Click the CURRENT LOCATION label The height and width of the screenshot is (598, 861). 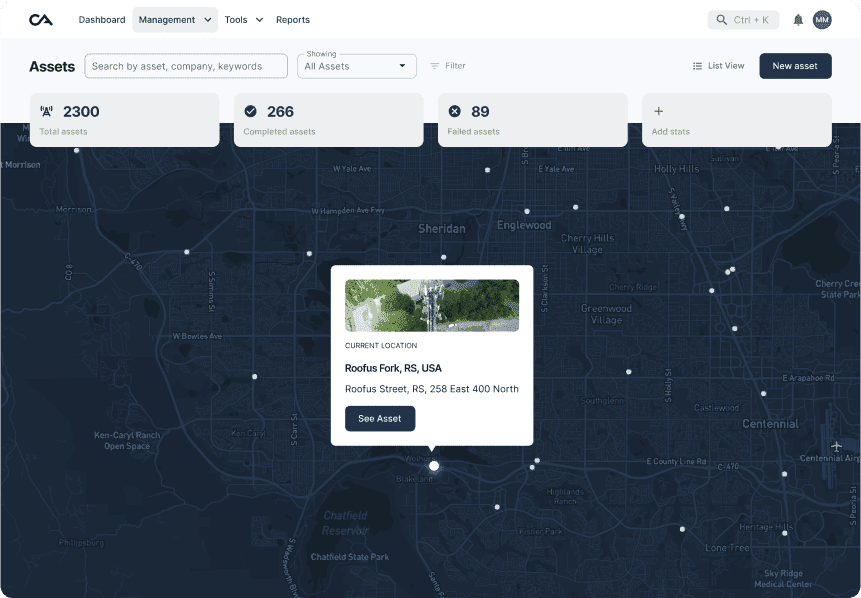[x=381, y=345]
